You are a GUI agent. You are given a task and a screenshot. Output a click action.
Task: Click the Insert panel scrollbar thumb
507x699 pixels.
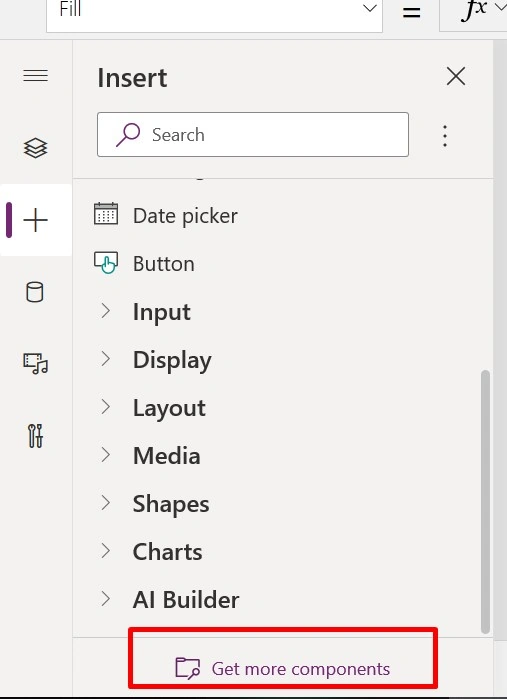[486, 502]
